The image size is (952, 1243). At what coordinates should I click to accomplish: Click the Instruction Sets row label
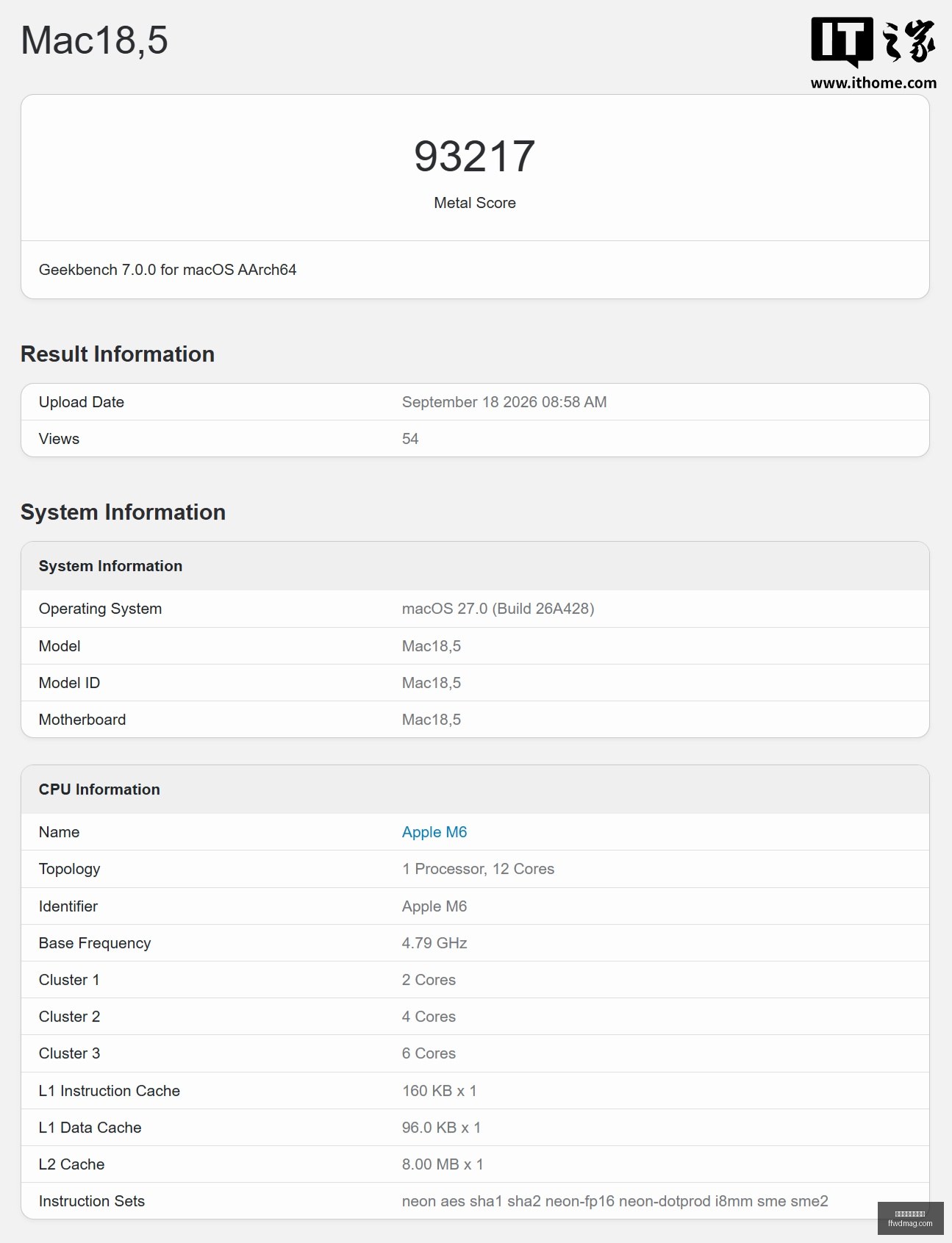tap(92, 1201)
